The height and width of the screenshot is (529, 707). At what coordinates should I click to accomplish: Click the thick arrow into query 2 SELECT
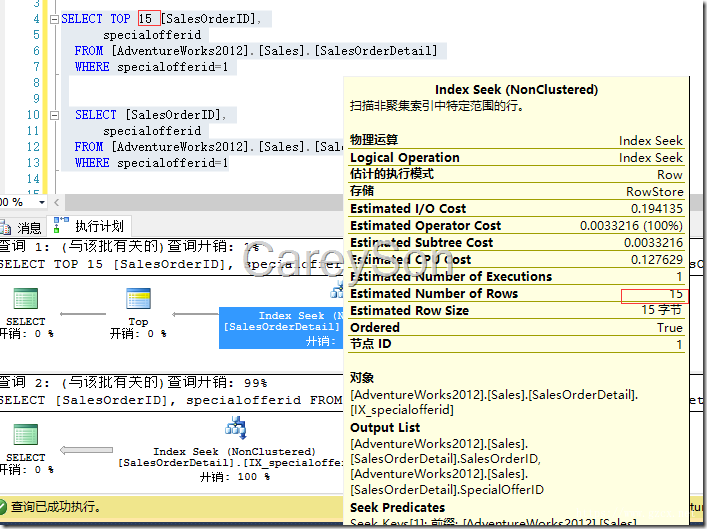pyautogui.click(x=86, y=450)
